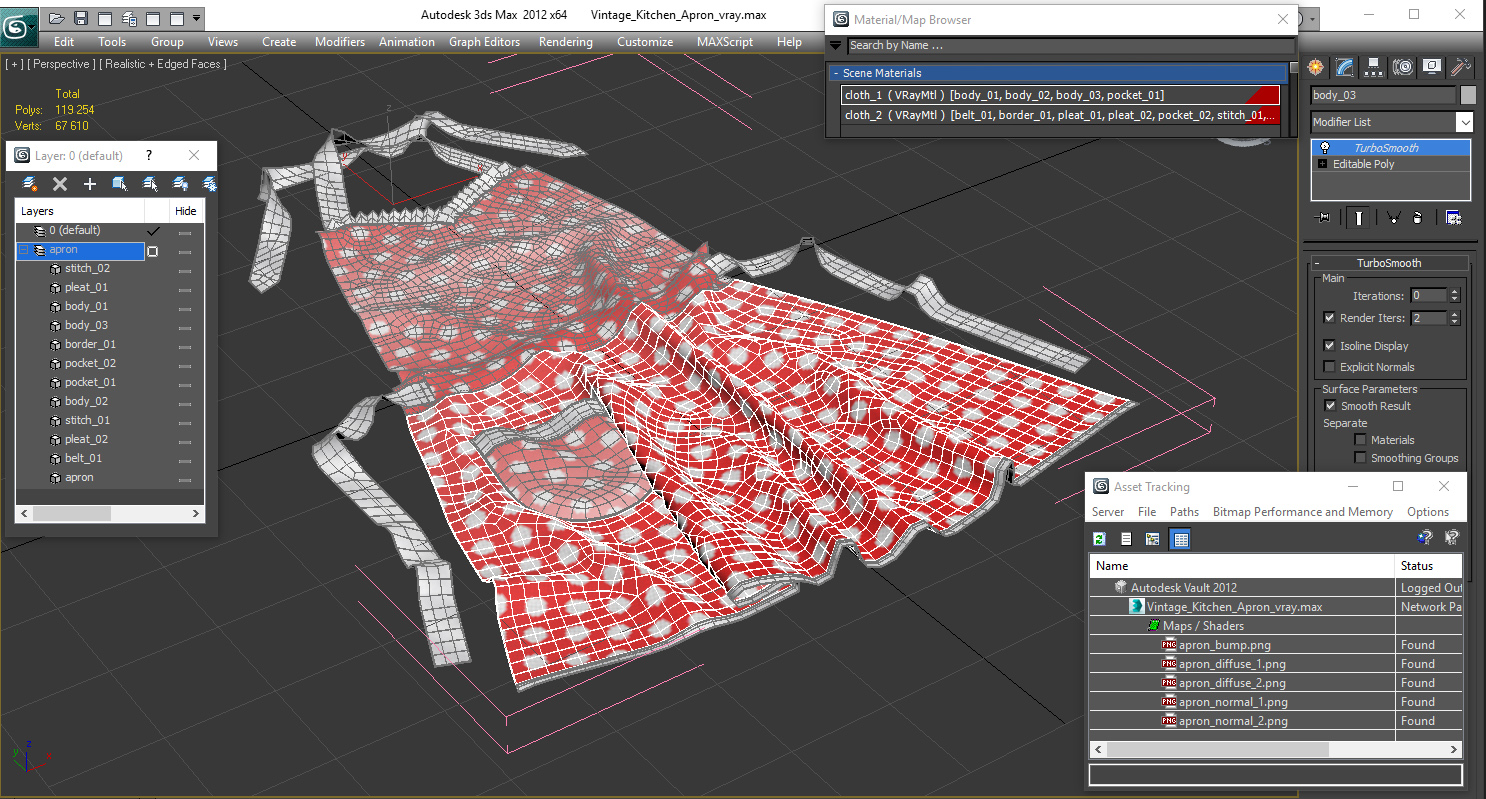The height and width of the screenshot is (799, 1486).
Task: Toggle TurboSmooth modifier lightbulb
Action: tap(1325, 148)
